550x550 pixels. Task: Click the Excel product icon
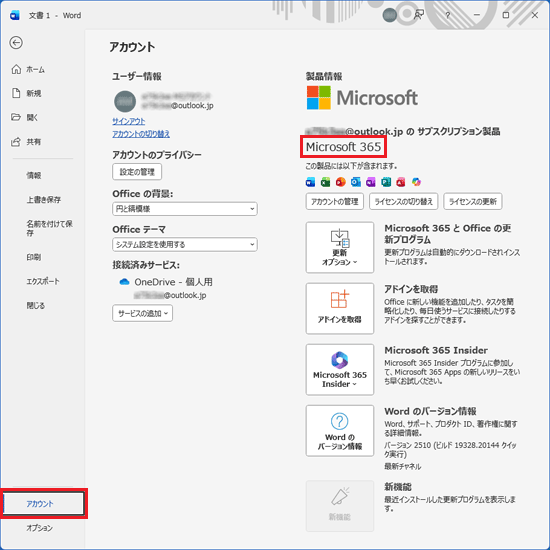click(x=326, y=182)
